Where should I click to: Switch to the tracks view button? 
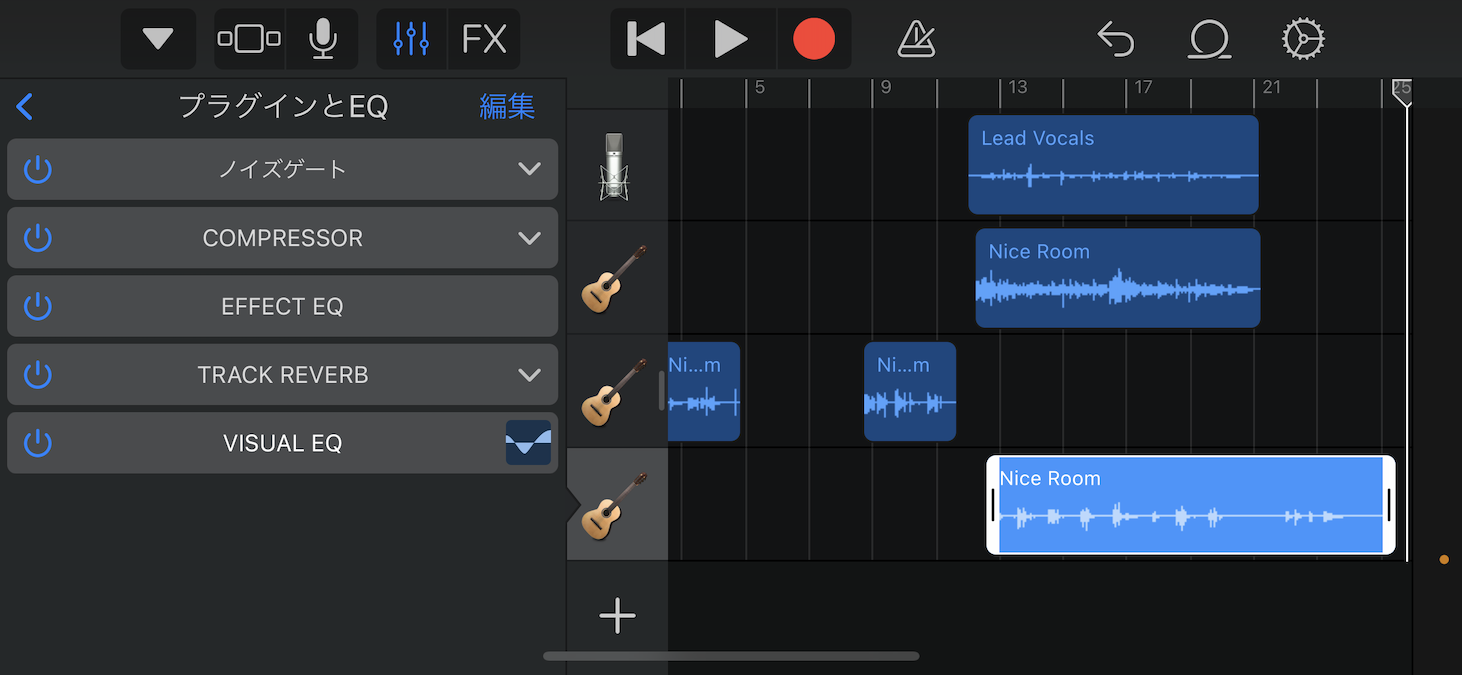[250, 39]
